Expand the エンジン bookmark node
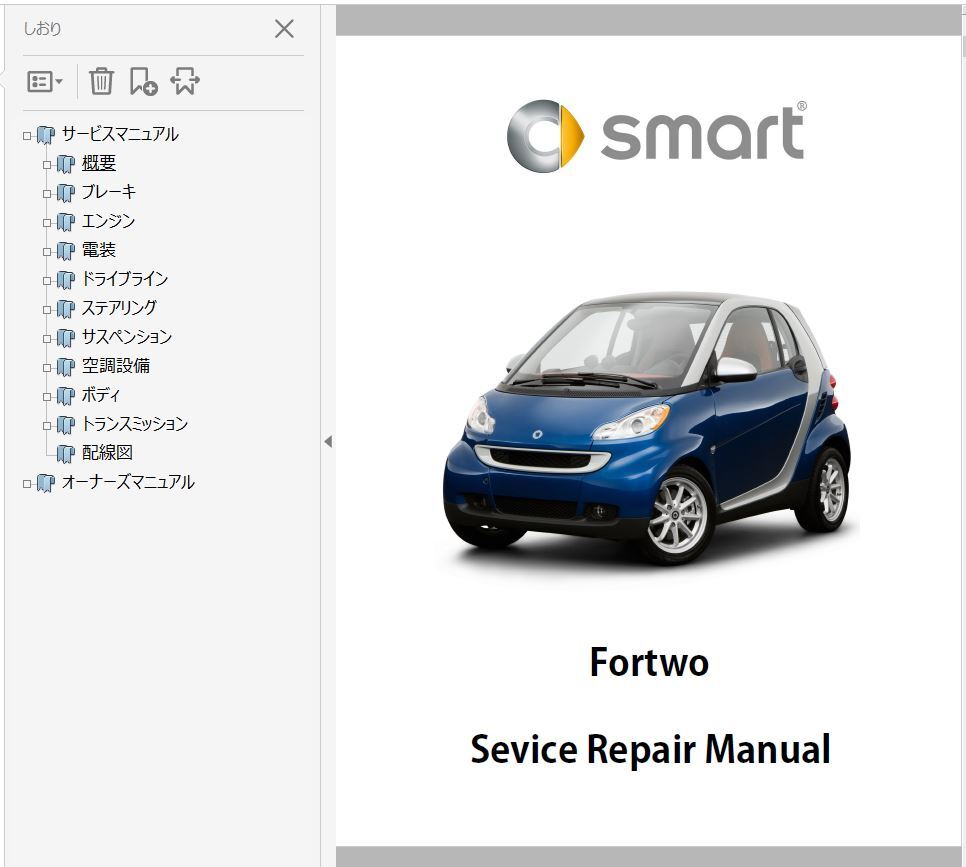The height and width of the screenshot is (867, 966). click(48, 221)
